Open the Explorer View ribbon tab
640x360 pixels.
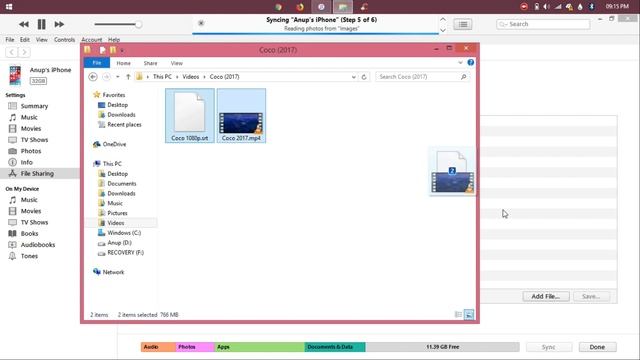(177, 63)
